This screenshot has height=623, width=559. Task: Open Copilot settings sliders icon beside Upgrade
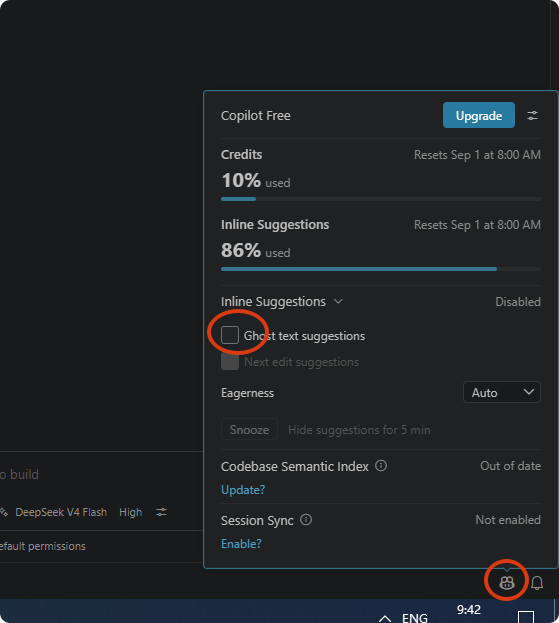pyautogui.click(x=532, y=116)
